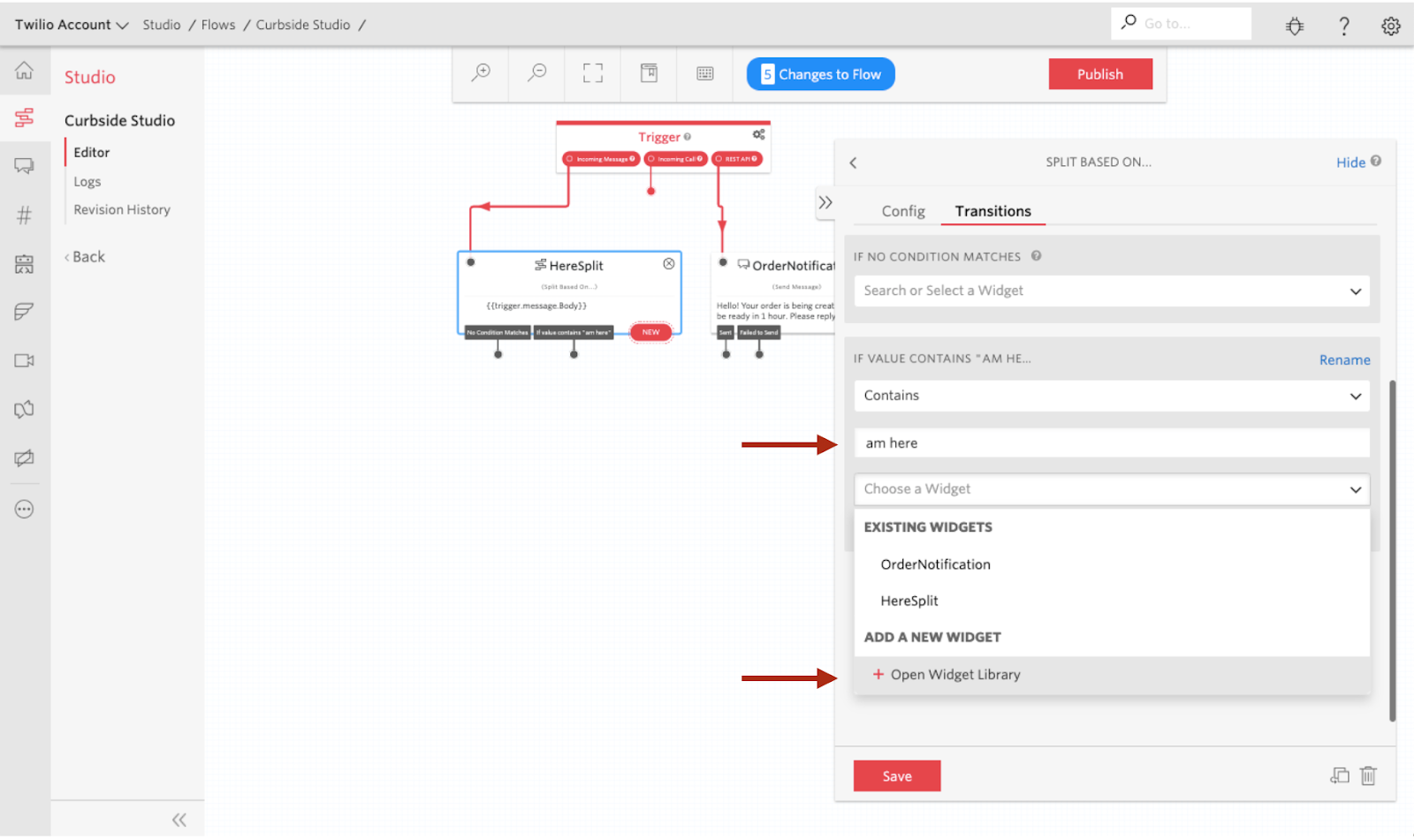Select the No Condition Matches transition label
Viewport: 1414px width, 840px height.
[498, 332]
